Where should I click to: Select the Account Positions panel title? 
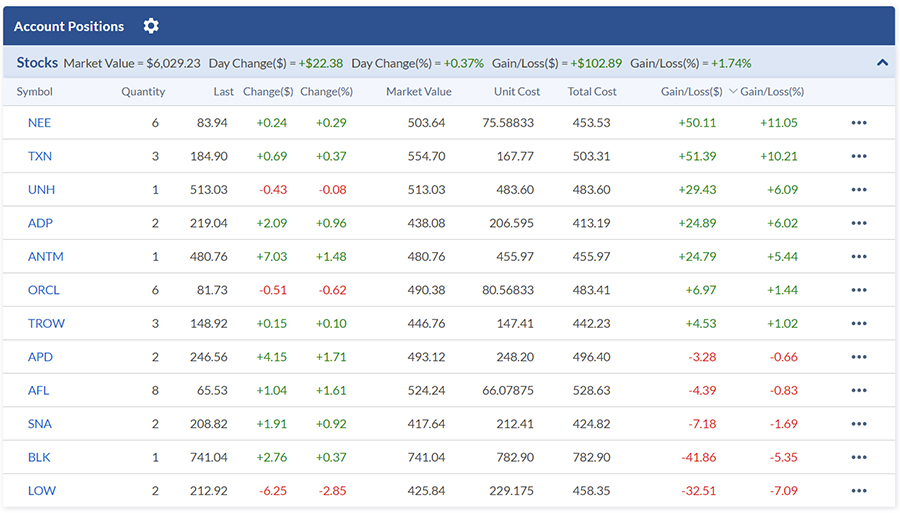point(69,26)
